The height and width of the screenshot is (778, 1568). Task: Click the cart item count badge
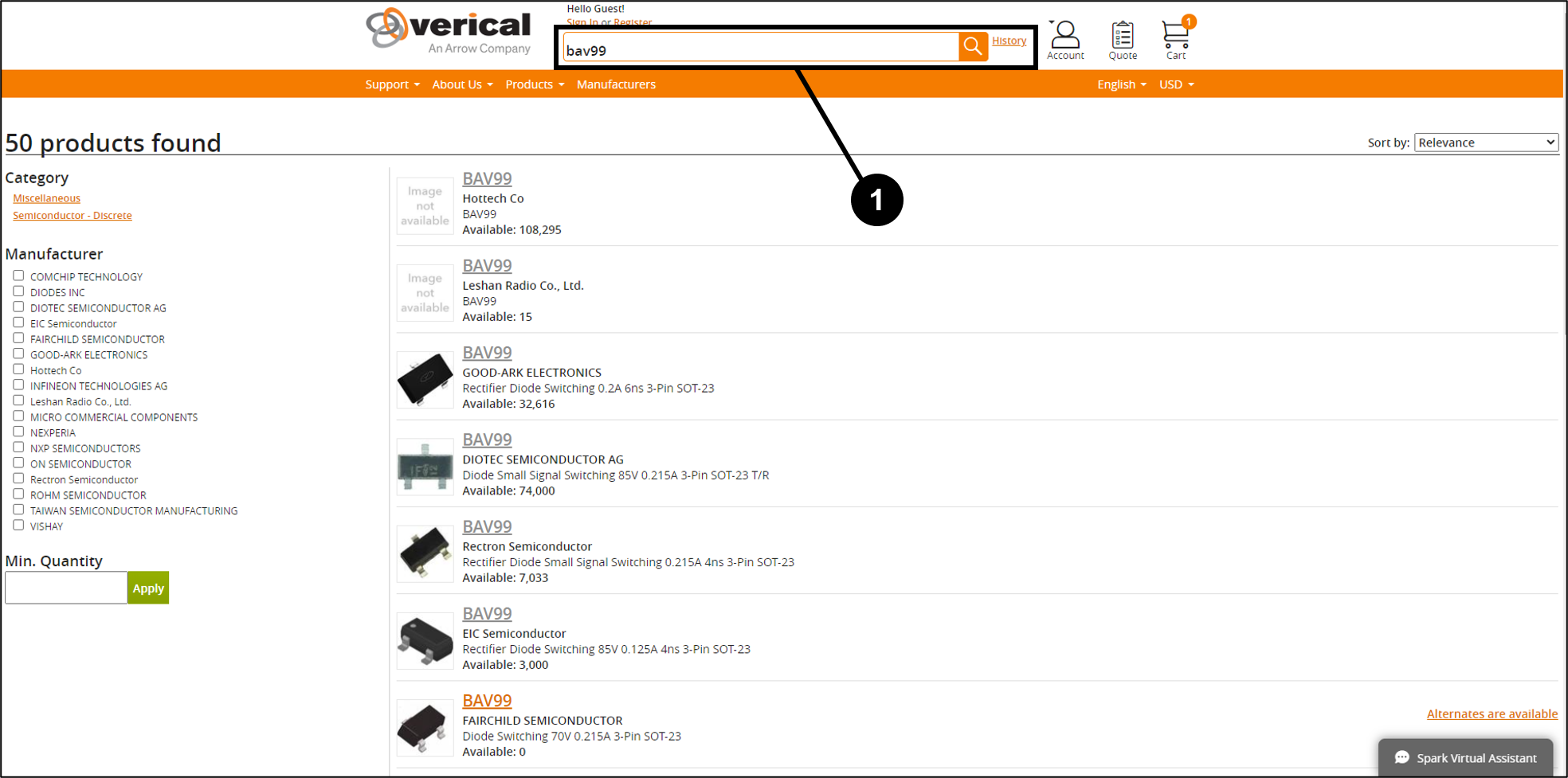(1187, 22)
